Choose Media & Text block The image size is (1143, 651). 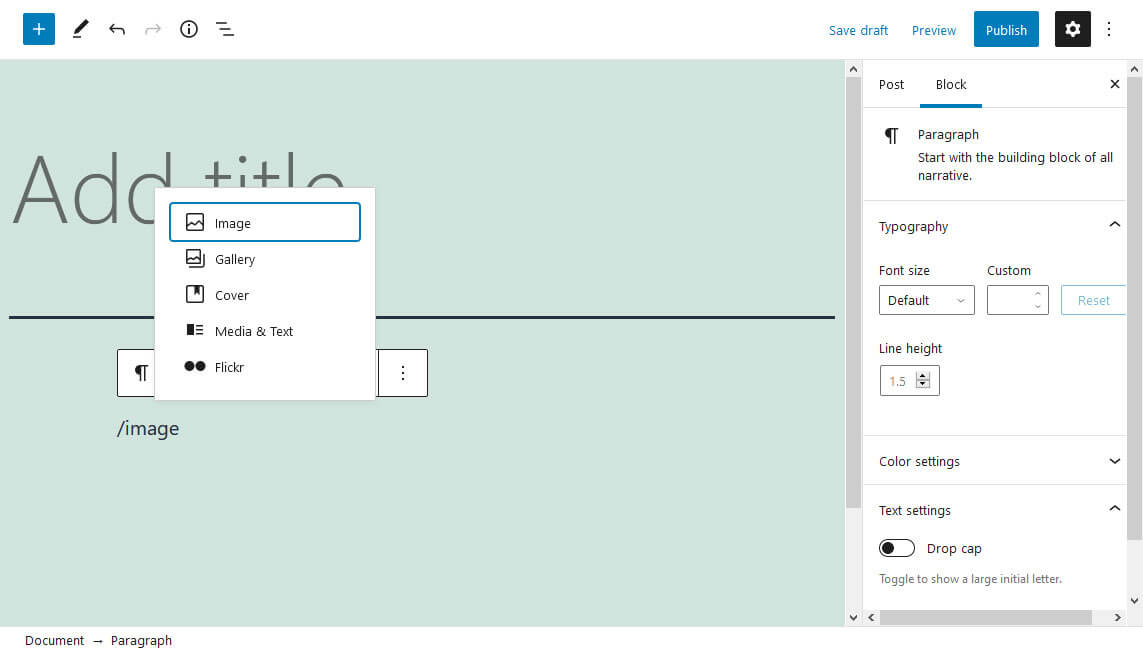(x=265, y=331)
